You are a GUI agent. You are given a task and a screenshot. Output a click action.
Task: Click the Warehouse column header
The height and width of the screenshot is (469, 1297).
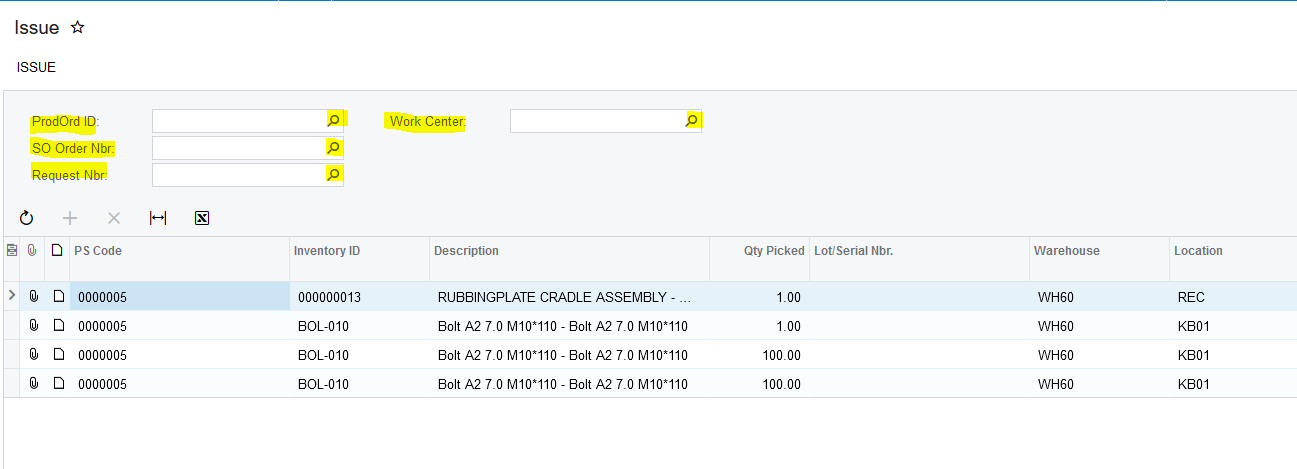(1066, 251)
